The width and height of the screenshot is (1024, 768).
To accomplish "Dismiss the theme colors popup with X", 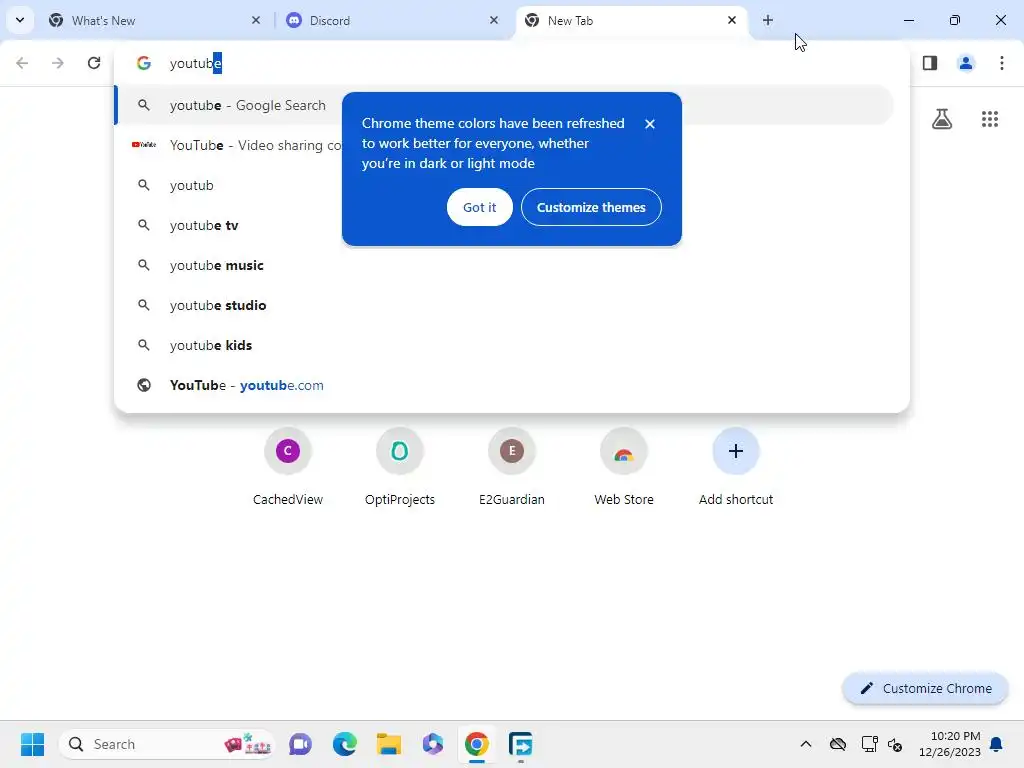I will (x=650, y=124).
